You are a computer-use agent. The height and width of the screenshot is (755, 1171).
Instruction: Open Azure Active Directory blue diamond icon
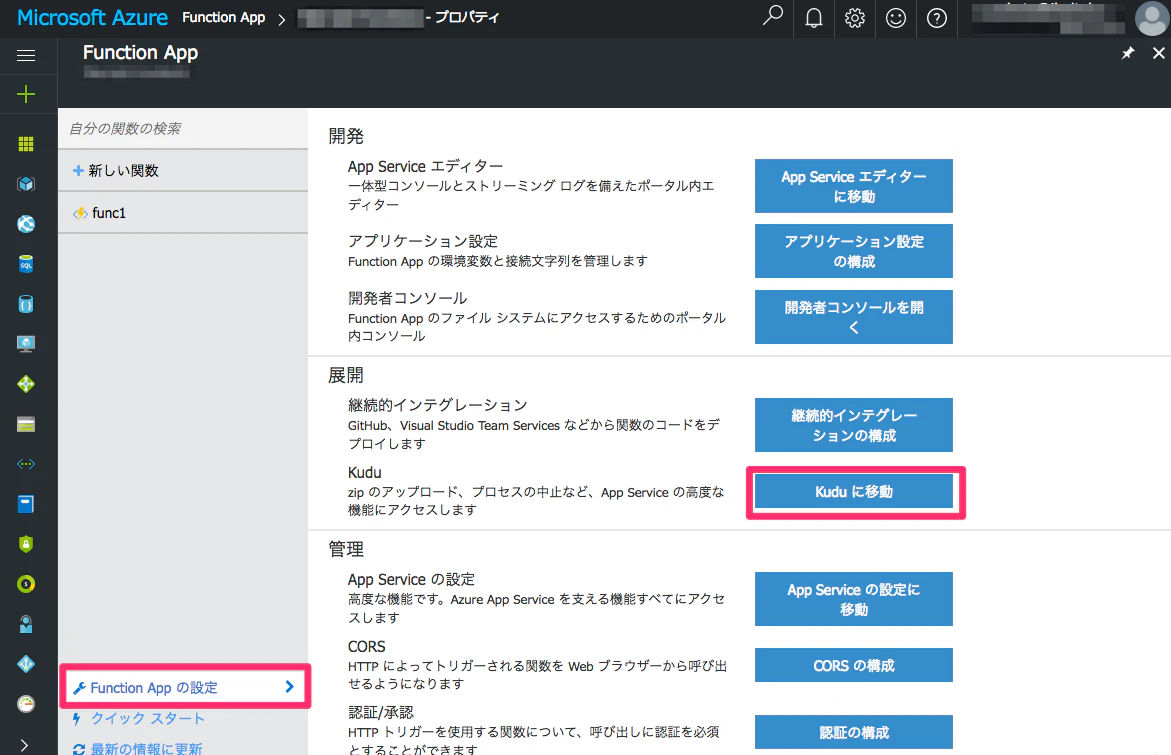point(26,664)
